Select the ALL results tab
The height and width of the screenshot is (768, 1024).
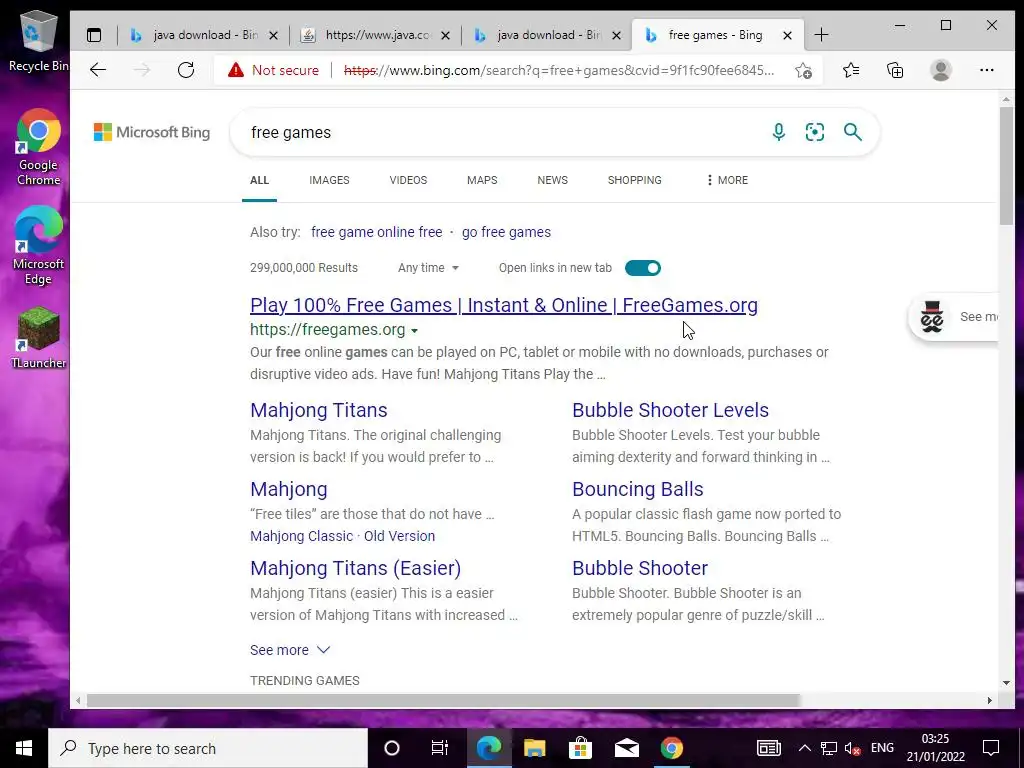pyautogui.click(x=259, y=180)
